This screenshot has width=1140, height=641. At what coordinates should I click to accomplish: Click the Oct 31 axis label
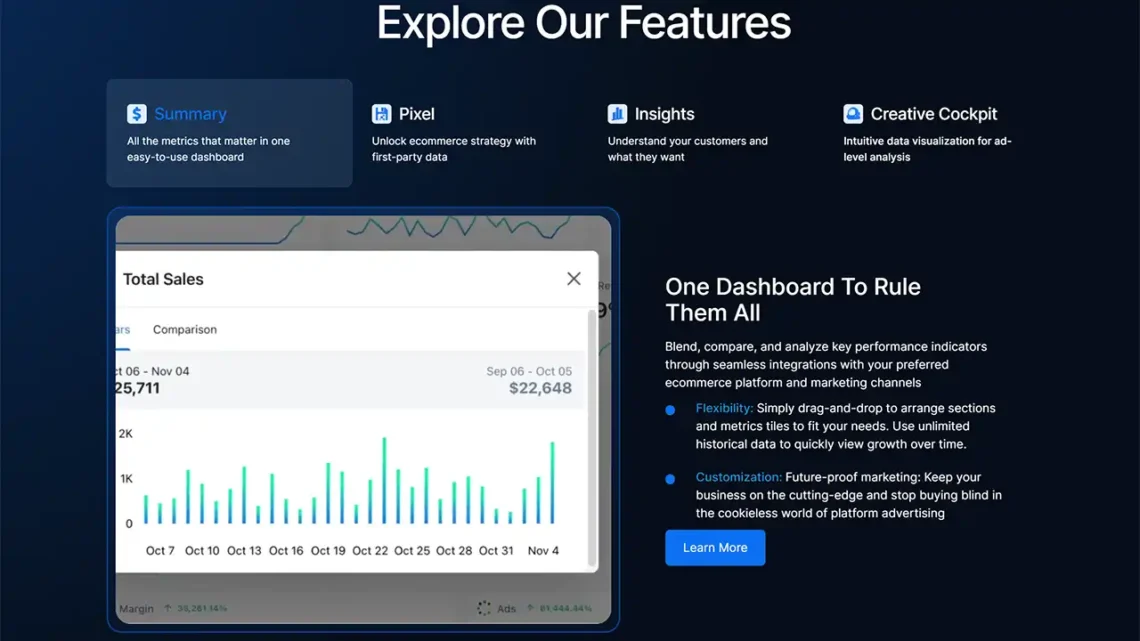pos(496,550)
